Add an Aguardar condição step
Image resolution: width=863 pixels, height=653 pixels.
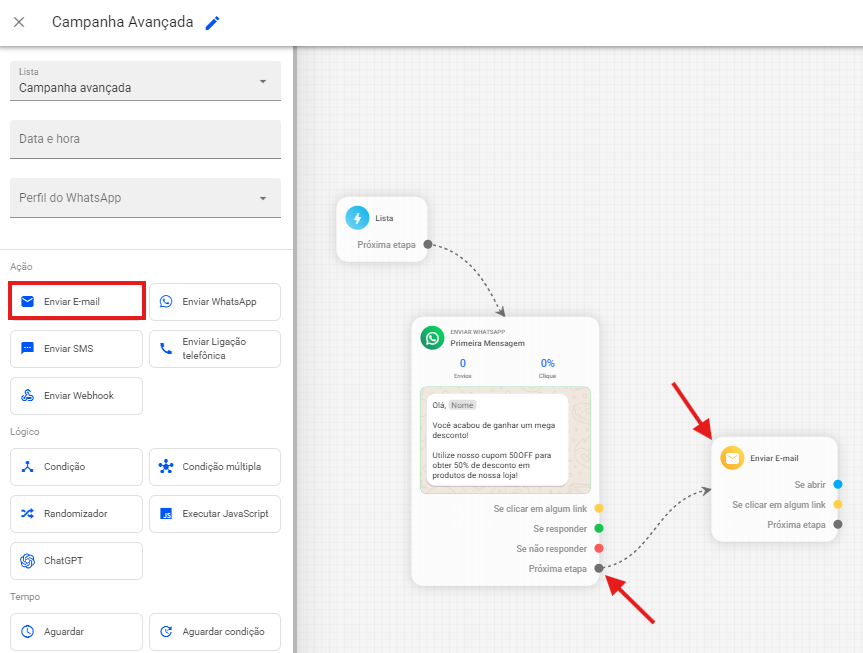click(x=215, y=631)
